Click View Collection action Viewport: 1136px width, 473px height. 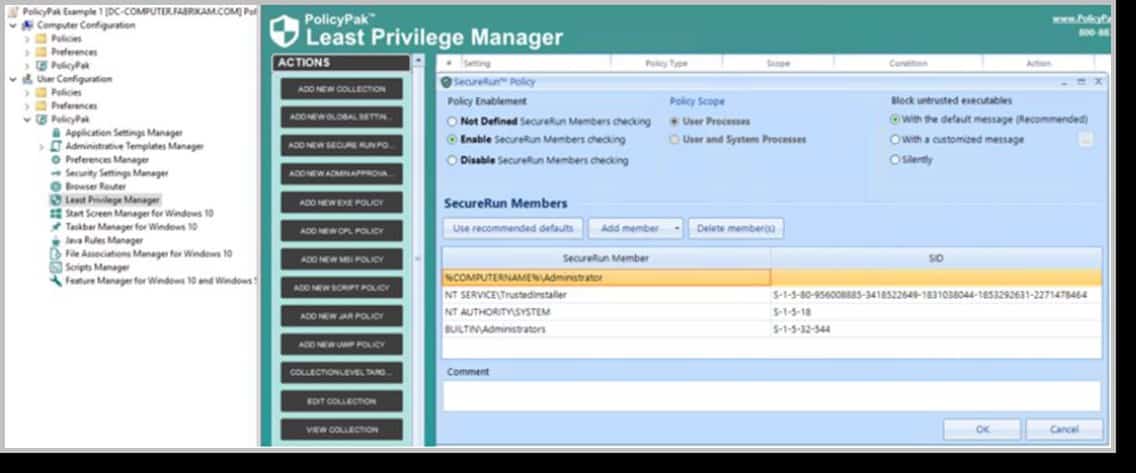click(x=341, y=430)
